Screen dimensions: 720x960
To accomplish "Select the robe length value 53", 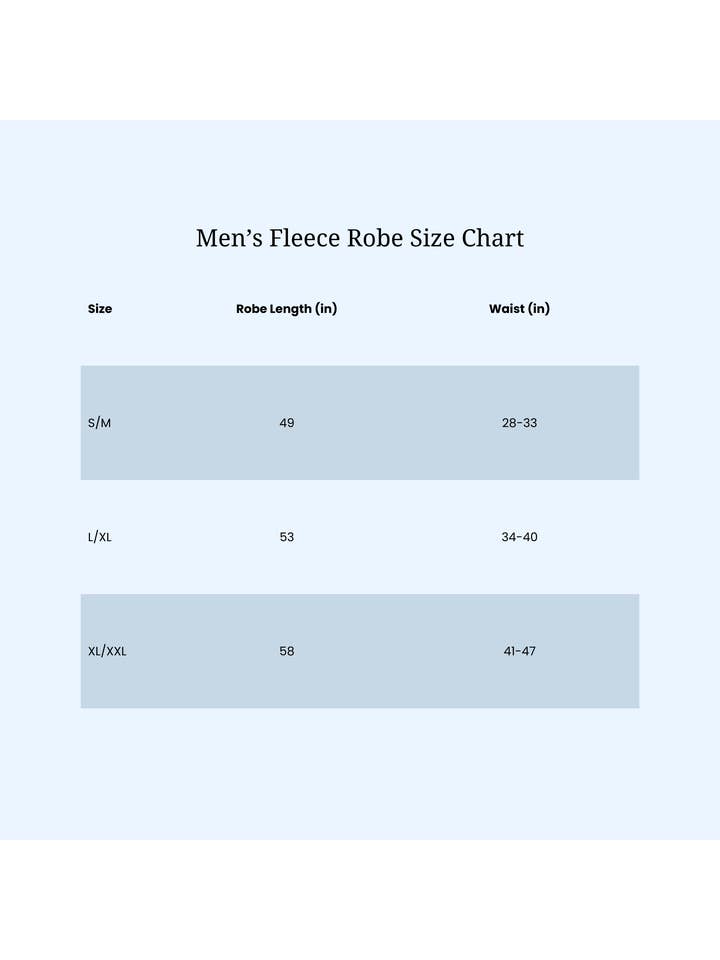I will [287, 537].
